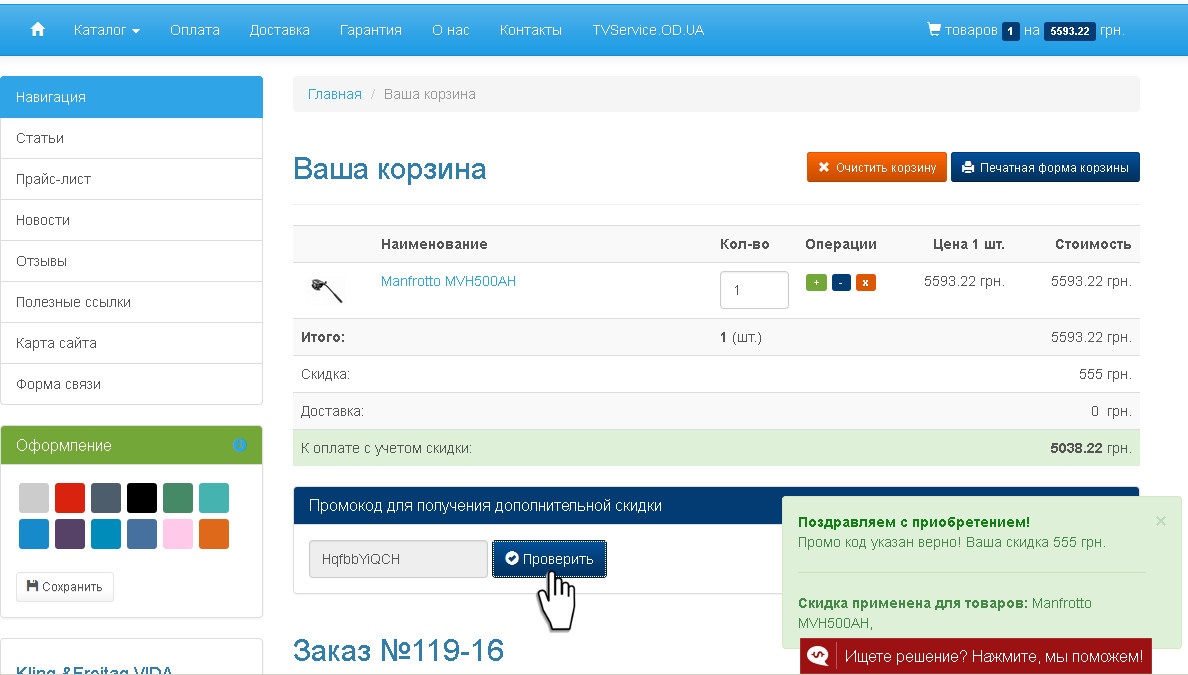Viewport: 1188px width, 675px height.
Task: Decrease quantity with blue minus button
Action: coord(841,283)
